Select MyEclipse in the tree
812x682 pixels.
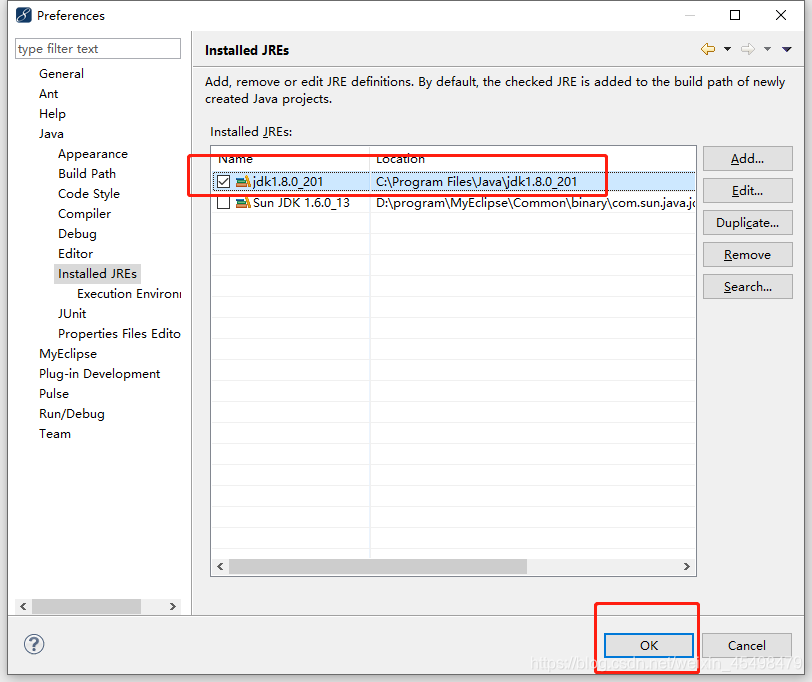point(68,354)
